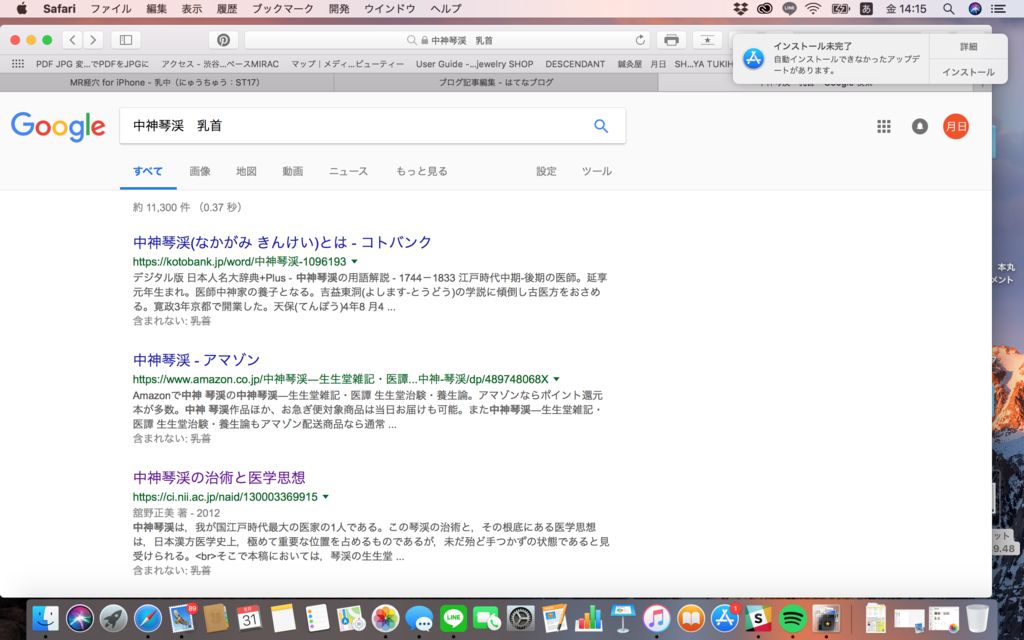Switch to the 画像 search tab

click(x=200, y=171)
